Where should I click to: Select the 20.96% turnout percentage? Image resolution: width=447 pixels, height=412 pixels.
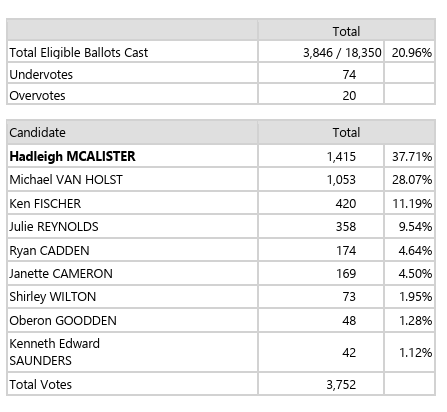pyautogui.click(x=412, y=53)
